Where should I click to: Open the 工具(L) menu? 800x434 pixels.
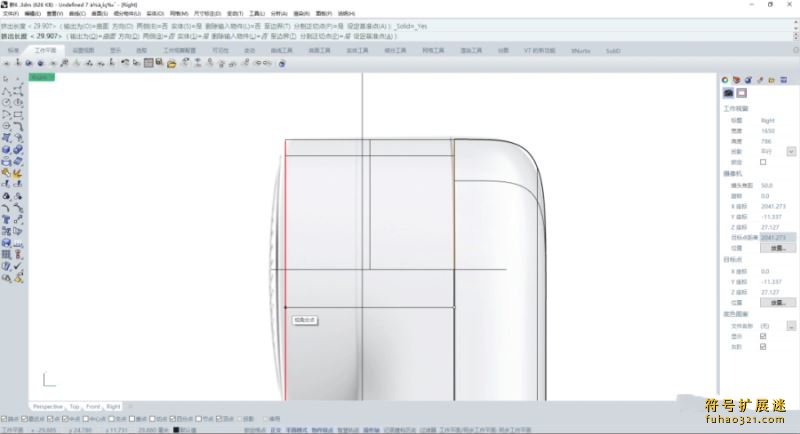[257, 14]
